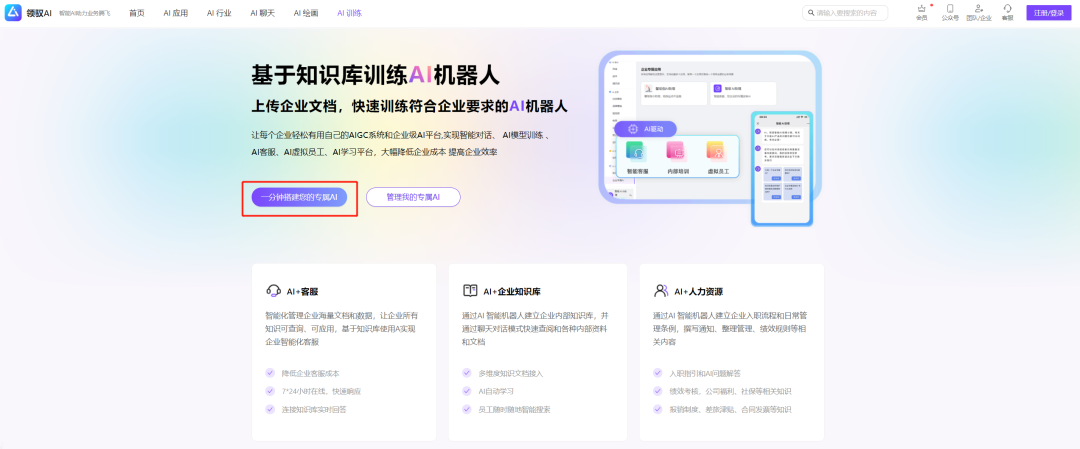1080x449 pixels.
Task: Open the 客服 headset icon in header
Action: point(1008,8)
